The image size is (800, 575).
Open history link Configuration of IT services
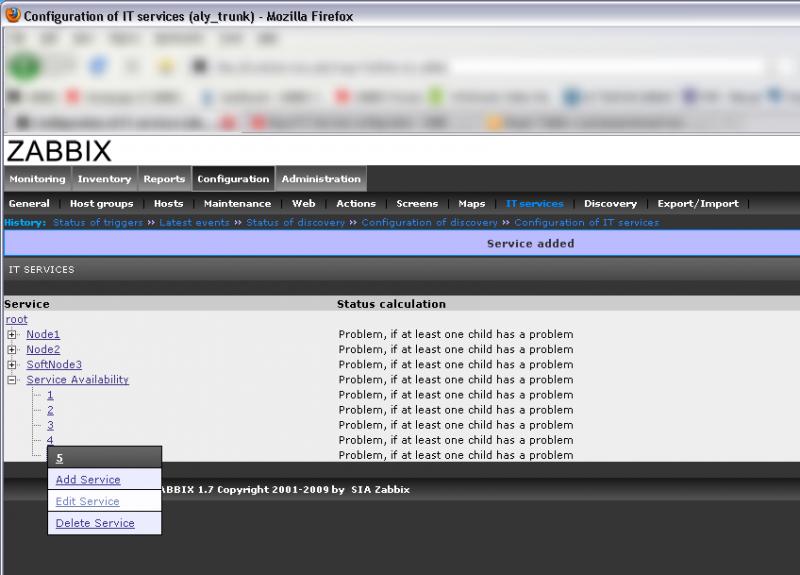click(x=587, y=222)
